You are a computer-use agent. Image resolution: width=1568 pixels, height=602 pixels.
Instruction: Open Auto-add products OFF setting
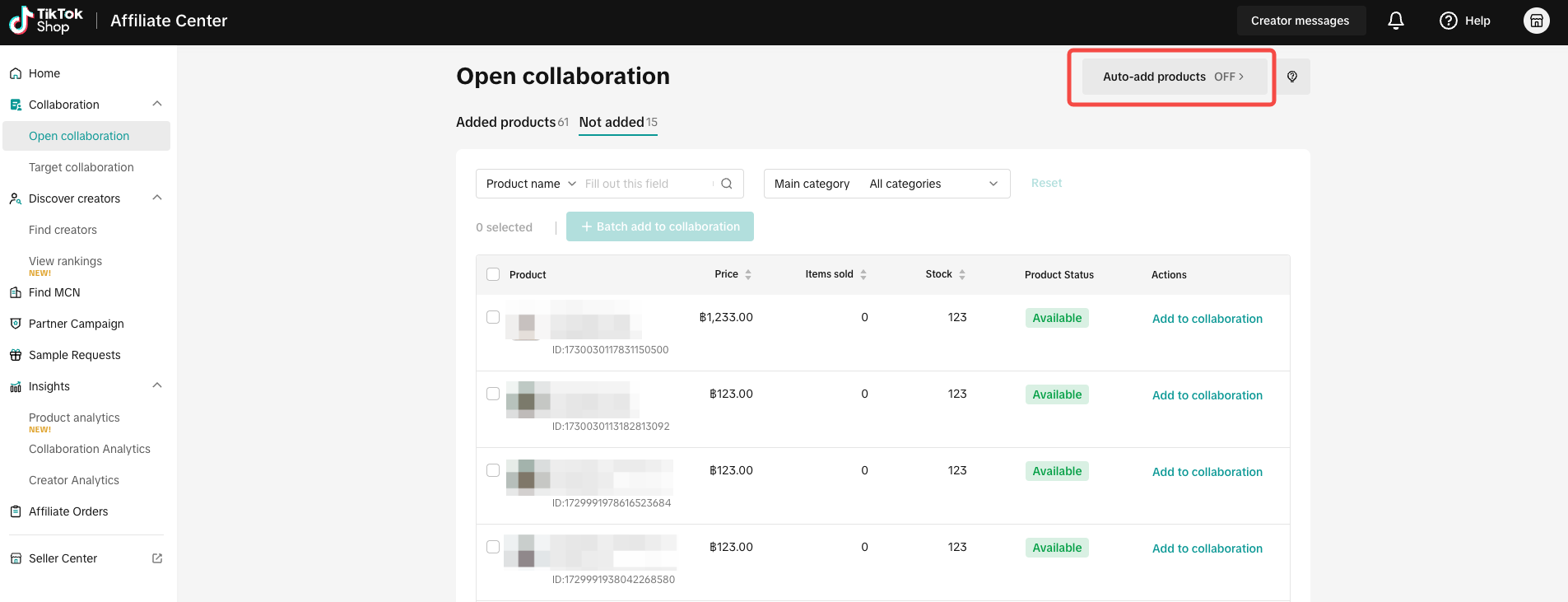tap(1174, 77)
